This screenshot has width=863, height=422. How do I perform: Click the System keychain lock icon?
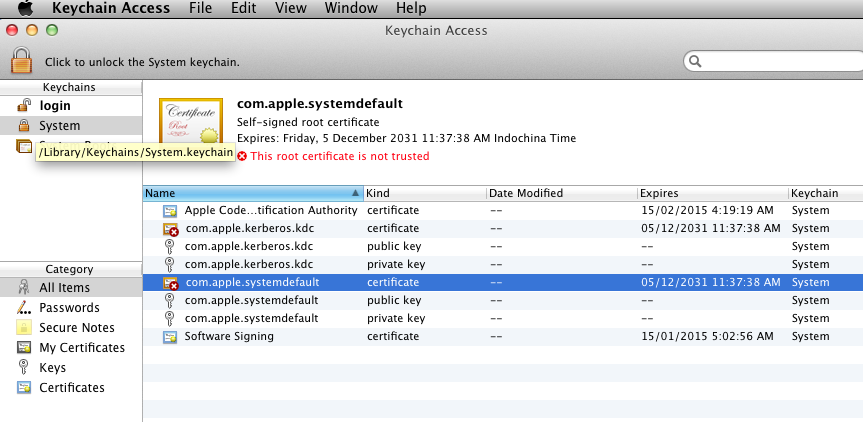pyautogui.click(x=24, y=126)
